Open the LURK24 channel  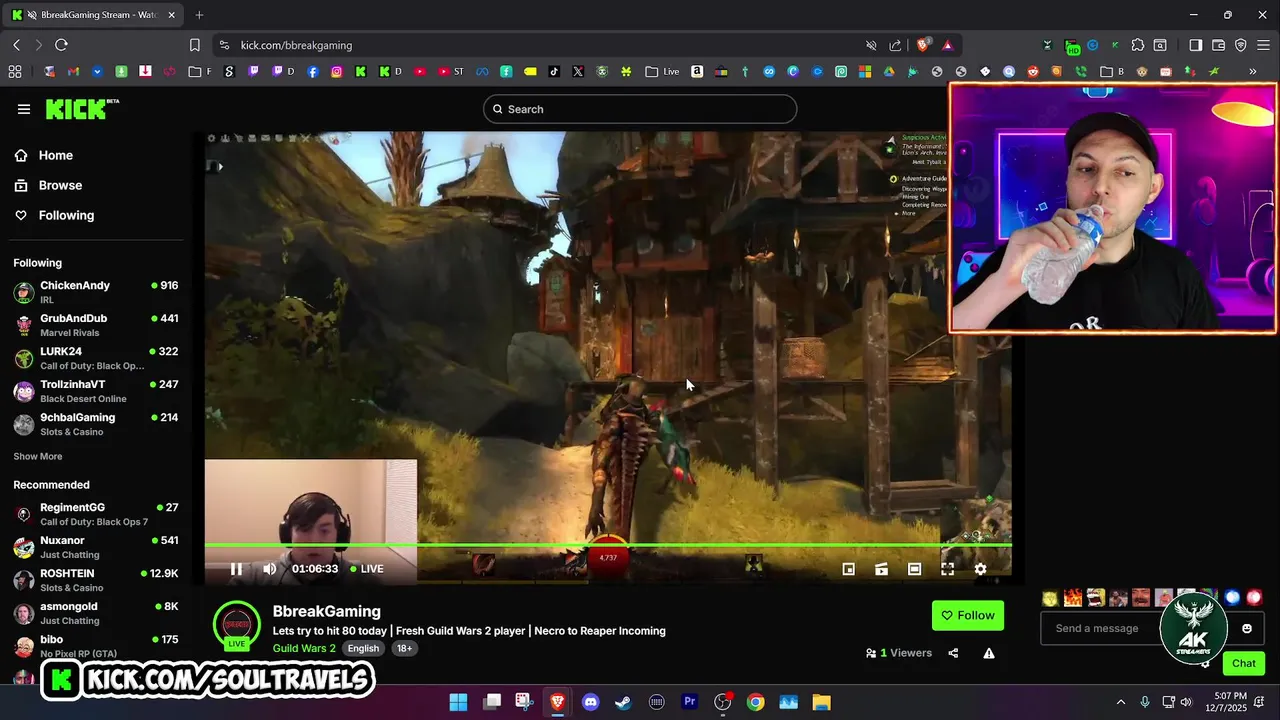tap(96, 357)
